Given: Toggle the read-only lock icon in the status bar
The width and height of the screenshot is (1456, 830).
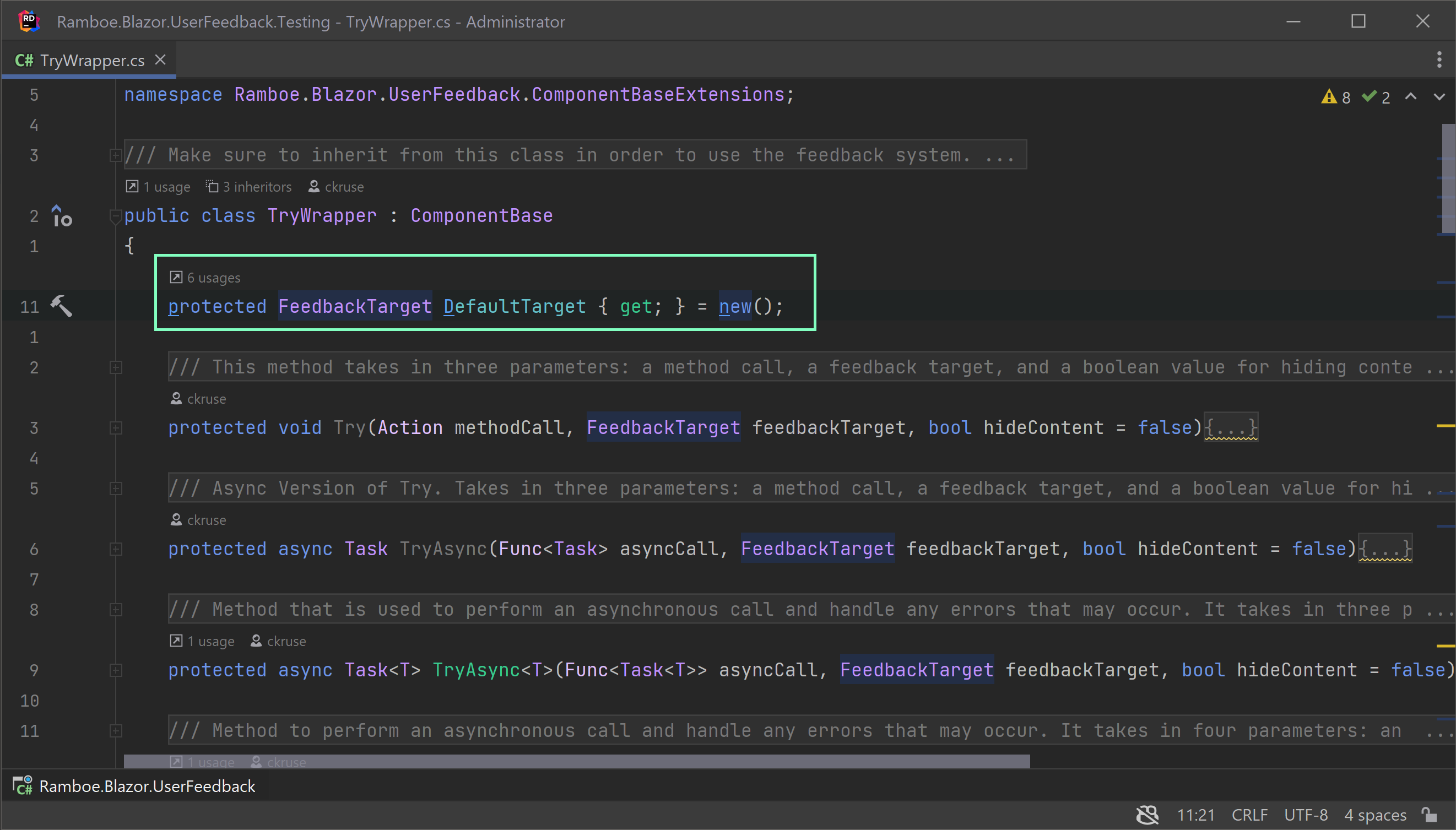Looking at the screenshot, I should coord(1428,815).
